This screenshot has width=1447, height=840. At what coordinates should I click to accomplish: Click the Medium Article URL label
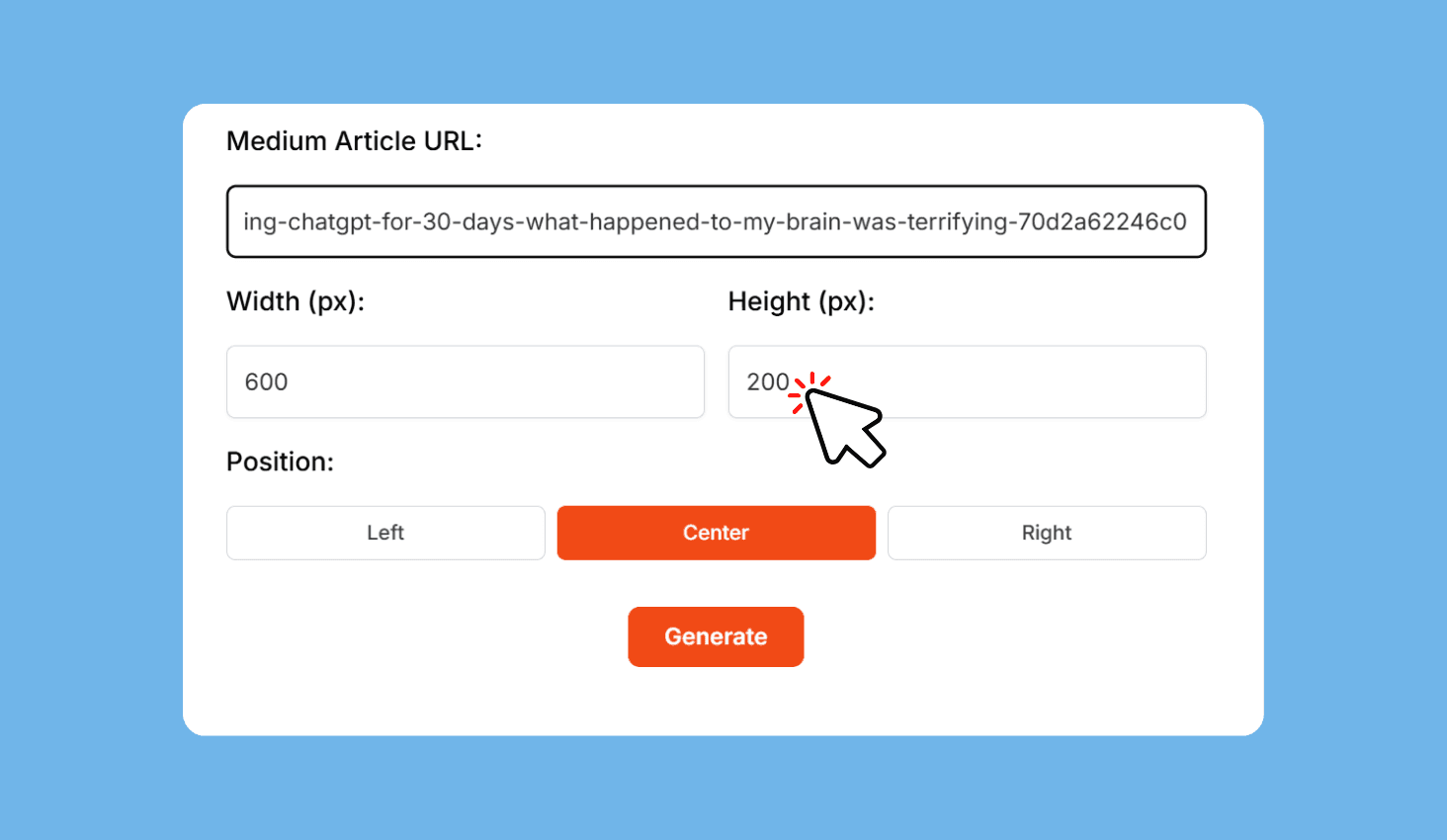click(x=354, y=140)
